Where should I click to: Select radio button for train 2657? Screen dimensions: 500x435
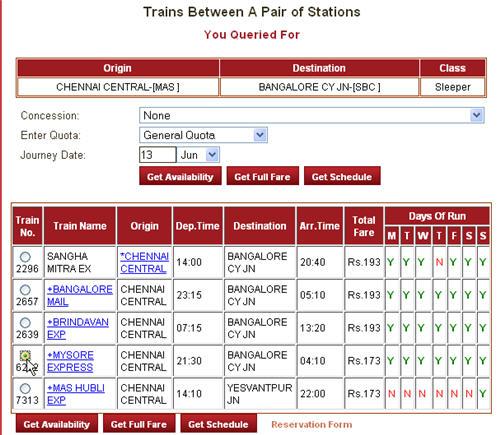point(25,290)
